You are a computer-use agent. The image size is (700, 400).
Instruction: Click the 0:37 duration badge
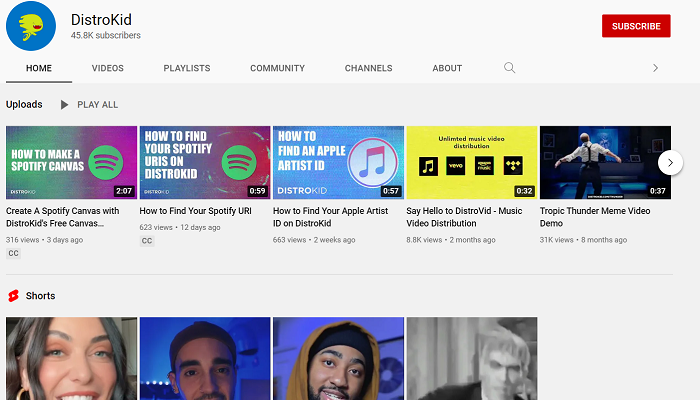tap(658, 191)
